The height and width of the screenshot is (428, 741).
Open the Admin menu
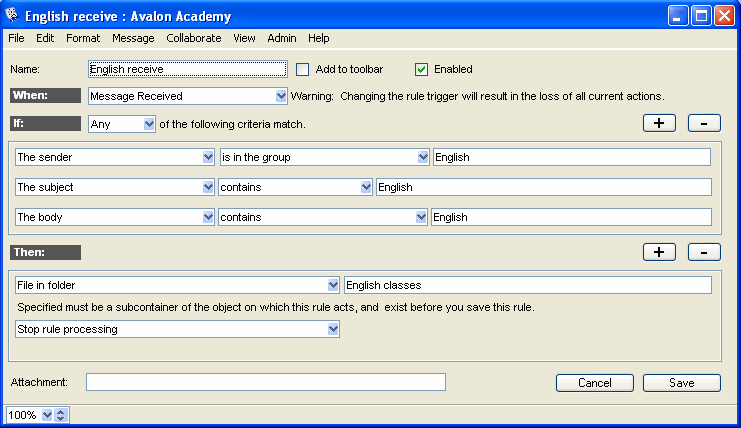pyautogui.click(x=281, y=38)
